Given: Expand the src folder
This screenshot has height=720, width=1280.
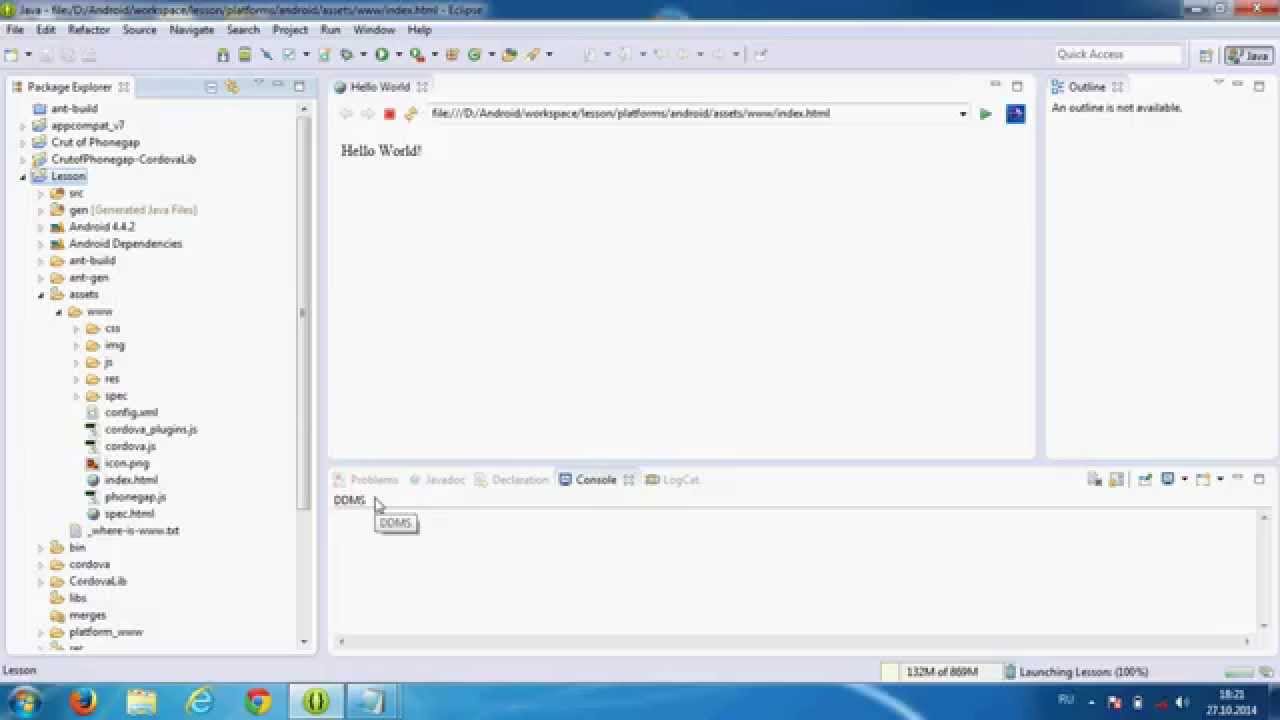Looking at the screenshot, I should [x=41, y=194].
